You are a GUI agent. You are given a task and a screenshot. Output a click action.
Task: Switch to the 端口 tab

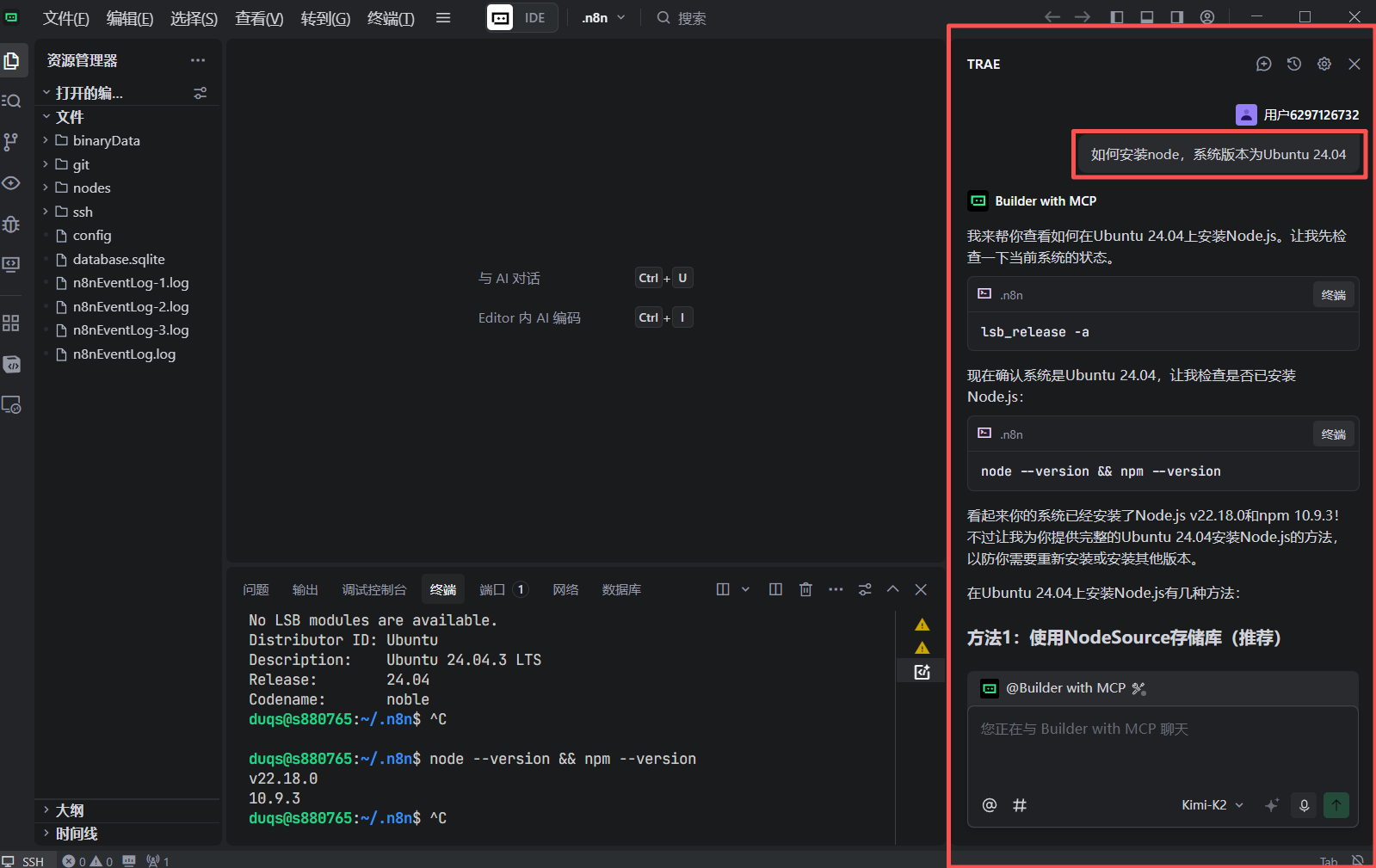(503, 589)
